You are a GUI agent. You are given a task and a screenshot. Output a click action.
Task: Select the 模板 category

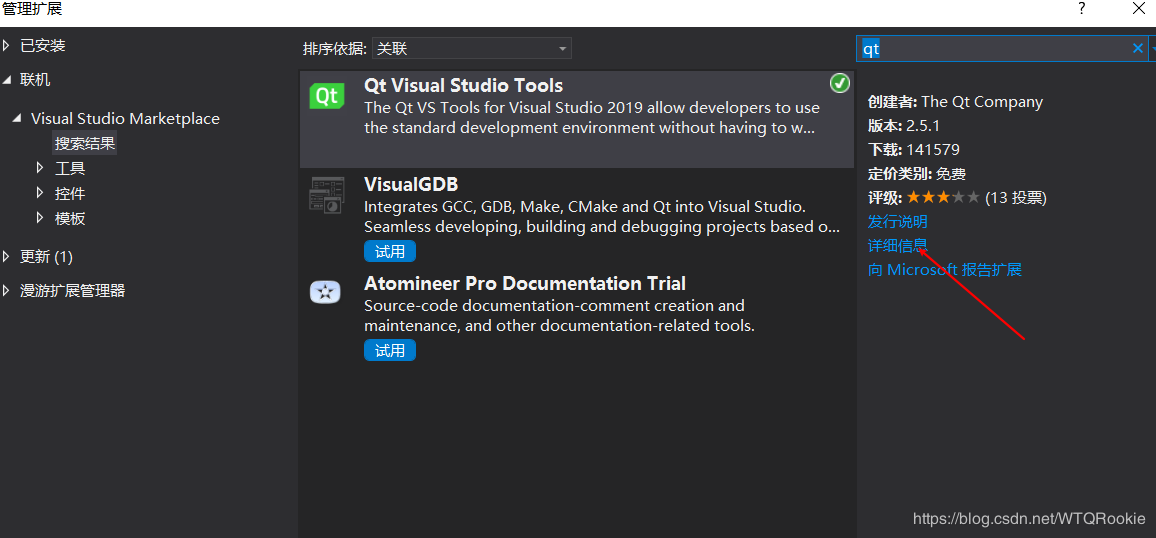[70, 218]
